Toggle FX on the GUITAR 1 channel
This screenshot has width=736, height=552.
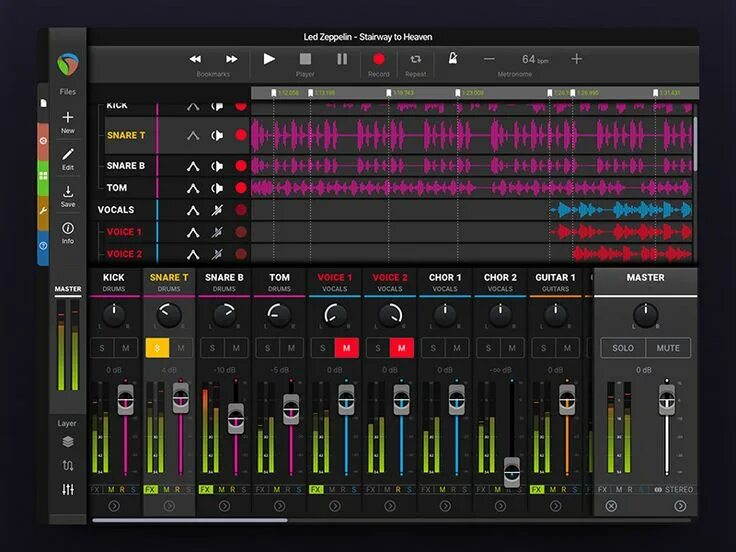[537, 490]
